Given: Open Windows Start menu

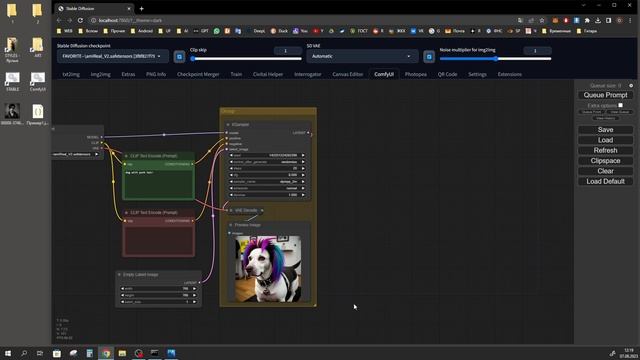Looking at the screenshot, I should click(8, 353).
